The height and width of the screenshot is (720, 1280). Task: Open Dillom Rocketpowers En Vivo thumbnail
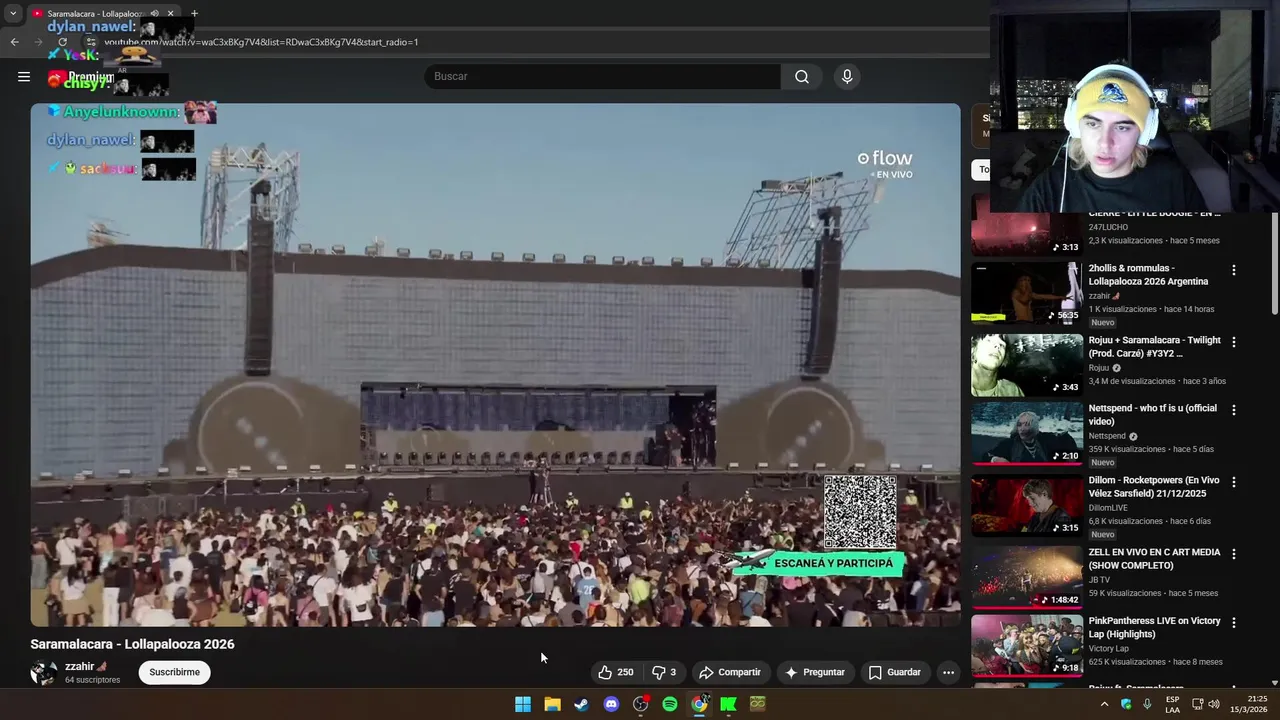[1026, 505]
